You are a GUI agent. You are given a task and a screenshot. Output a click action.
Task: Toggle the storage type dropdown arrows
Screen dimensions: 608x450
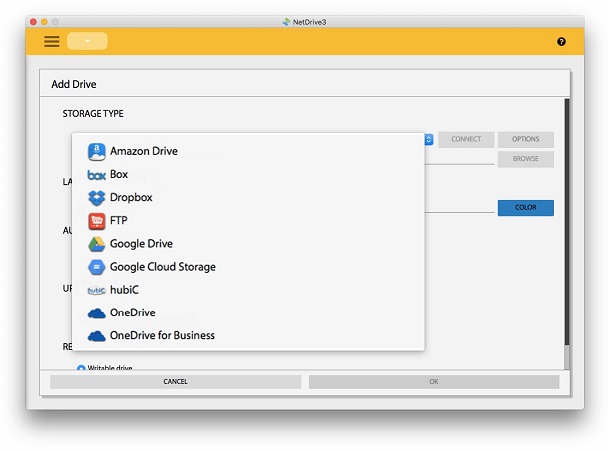[x=429, y=139]
